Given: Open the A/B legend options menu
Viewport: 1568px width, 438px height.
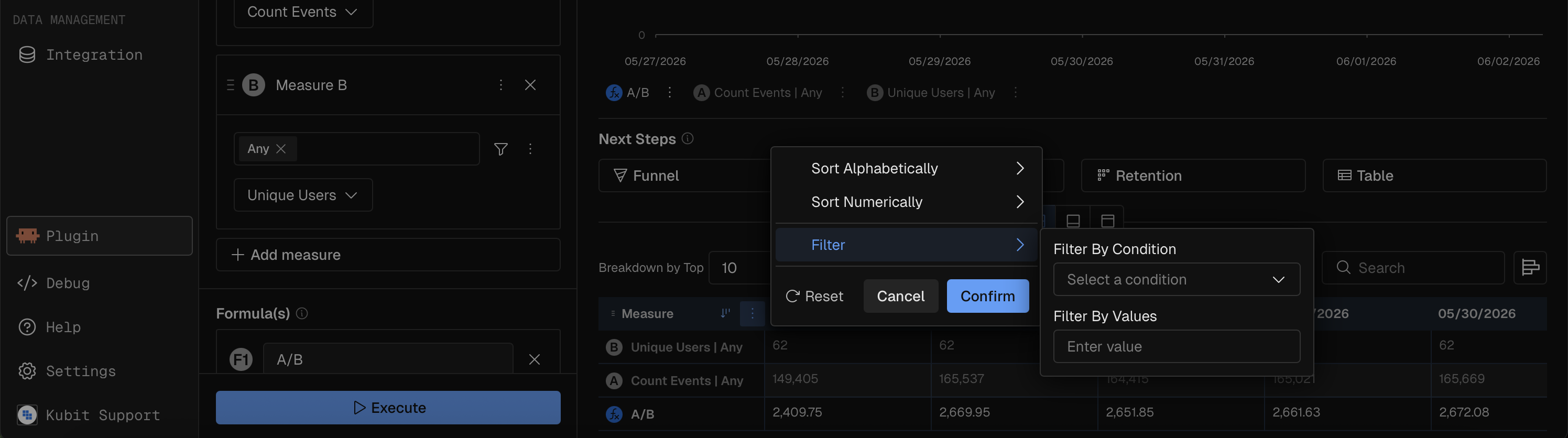Looking at the screenshot, I should coord(670,92).
